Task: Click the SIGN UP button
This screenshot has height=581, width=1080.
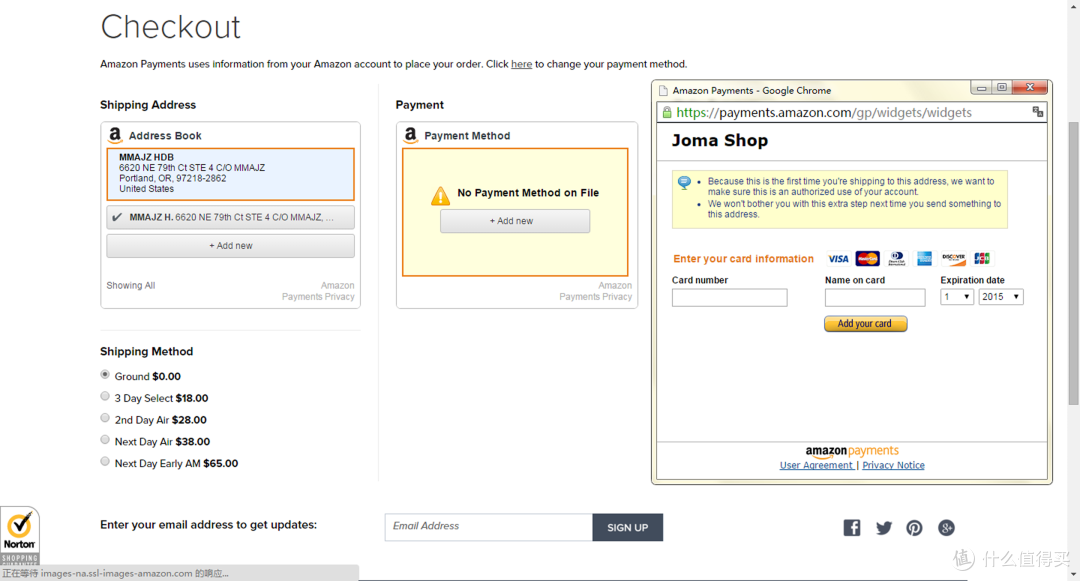Action: [x=627, y=527]
